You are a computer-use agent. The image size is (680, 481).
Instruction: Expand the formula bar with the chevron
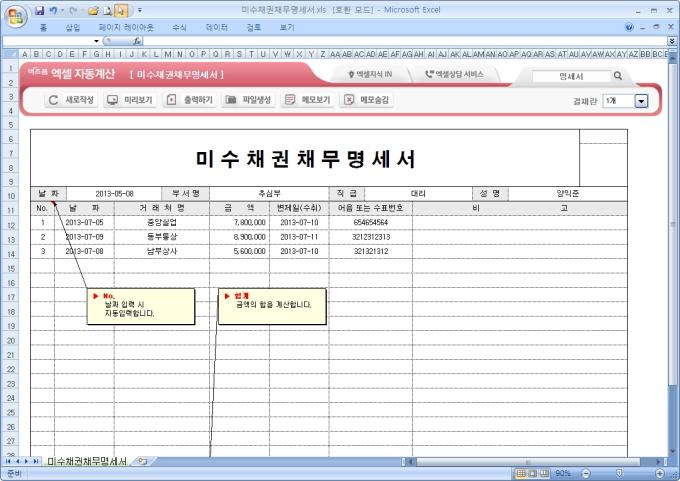click(672, 41)
